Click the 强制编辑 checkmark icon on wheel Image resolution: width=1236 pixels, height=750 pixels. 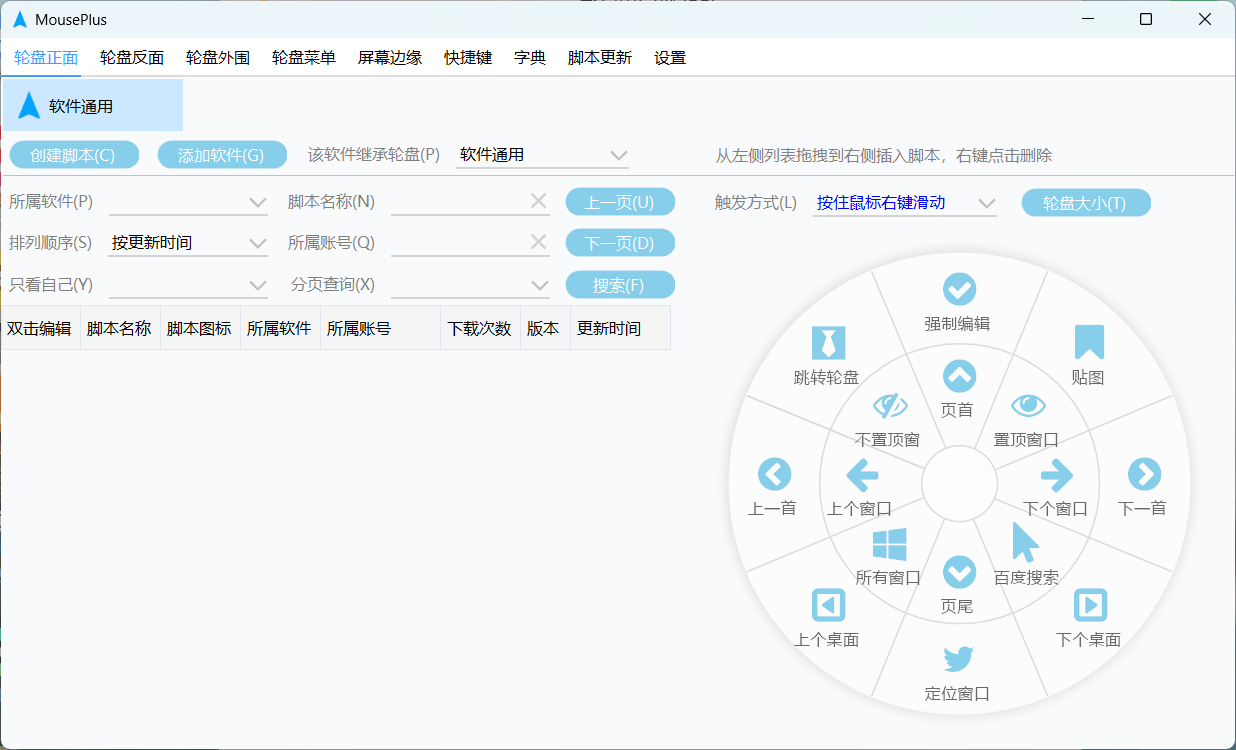pos(959,289)
